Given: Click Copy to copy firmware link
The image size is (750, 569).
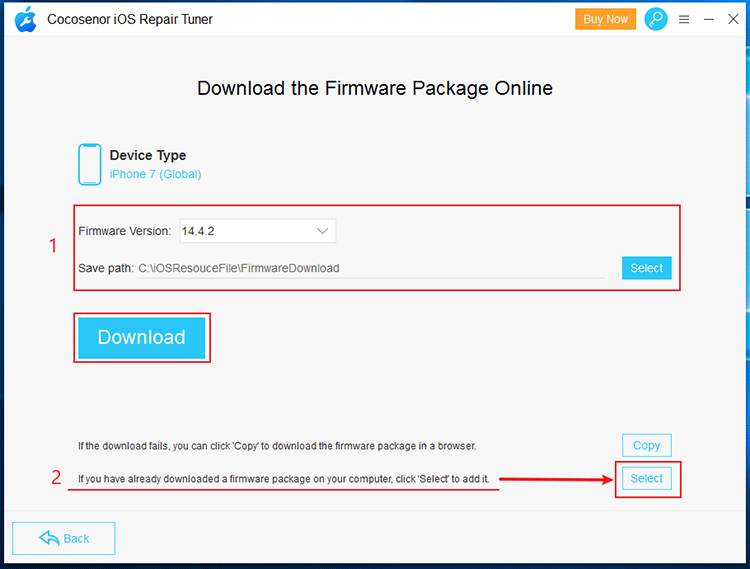Looking at the screenshot, I should point(646,445).
